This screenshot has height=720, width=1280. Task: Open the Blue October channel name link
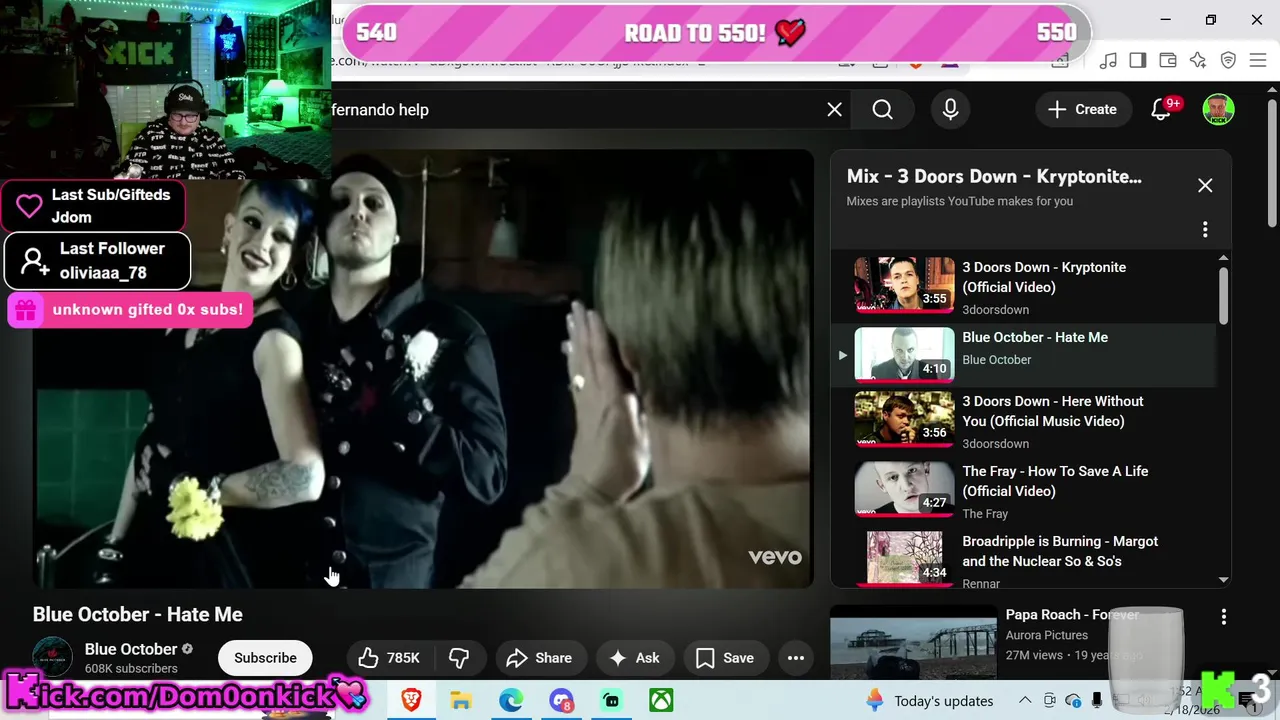click(131, 649)
